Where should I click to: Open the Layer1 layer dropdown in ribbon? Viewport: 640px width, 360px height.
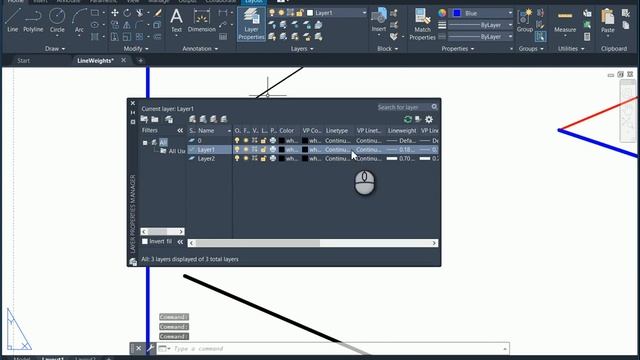(364, 13)
